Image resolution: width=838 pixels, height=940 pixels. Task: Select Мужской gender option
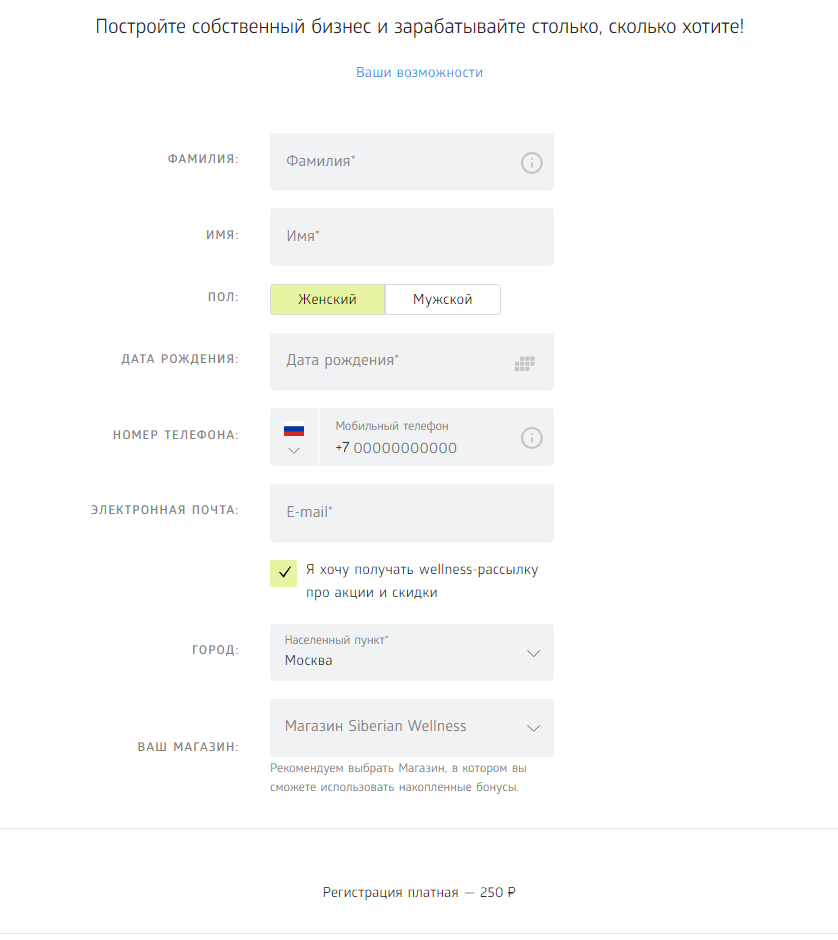pyautogui.click(x=442, y=299)
